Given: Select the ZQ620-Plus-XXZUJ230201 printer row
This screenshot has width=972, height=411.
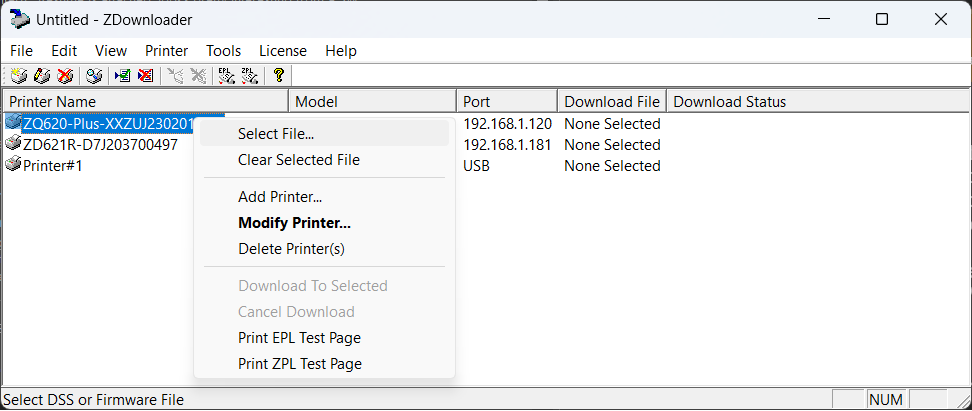Looking at the screenshot, I should [108, 124].
